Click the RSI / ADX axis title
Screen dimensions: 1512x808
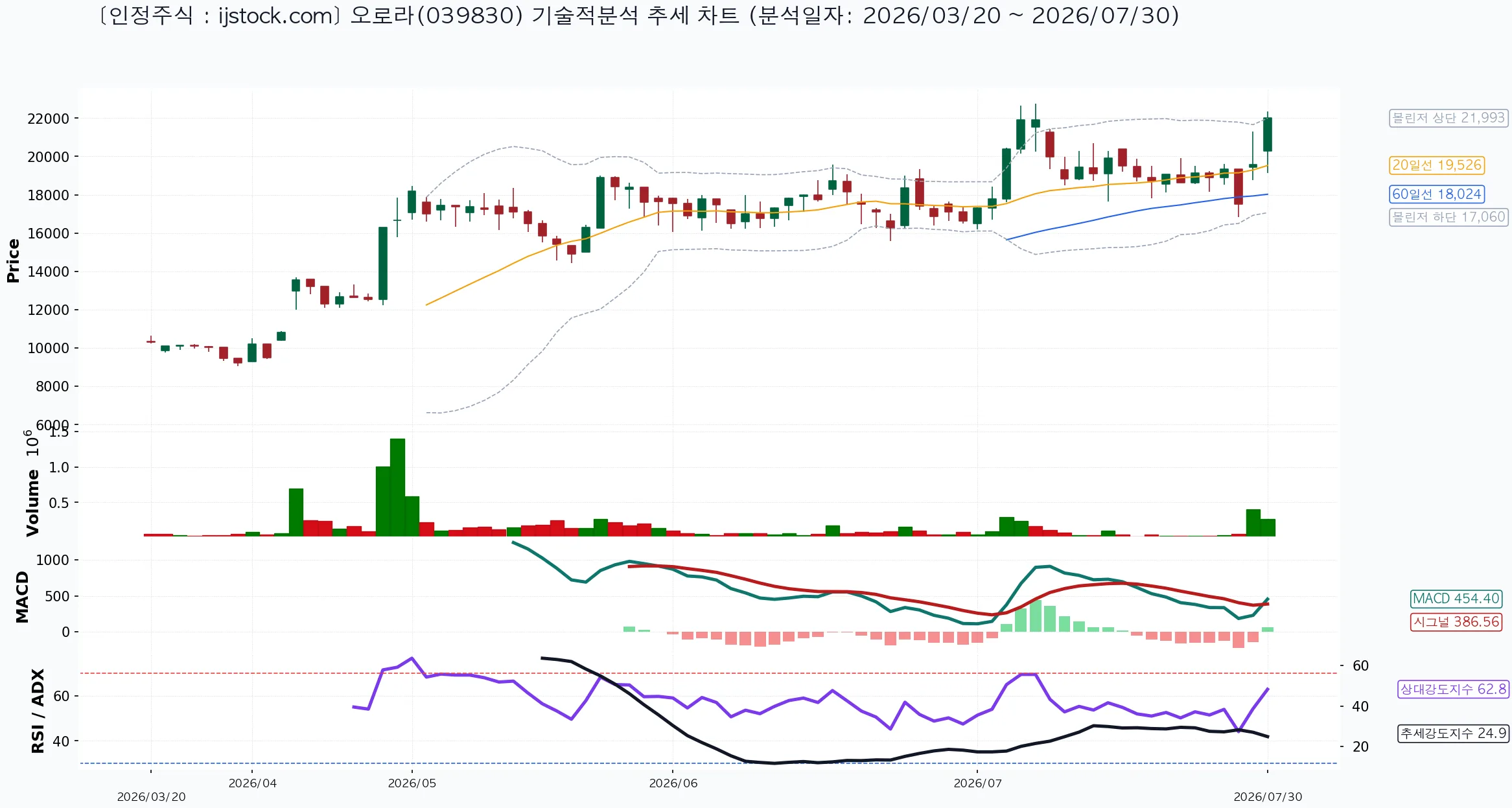click(38, 711)
